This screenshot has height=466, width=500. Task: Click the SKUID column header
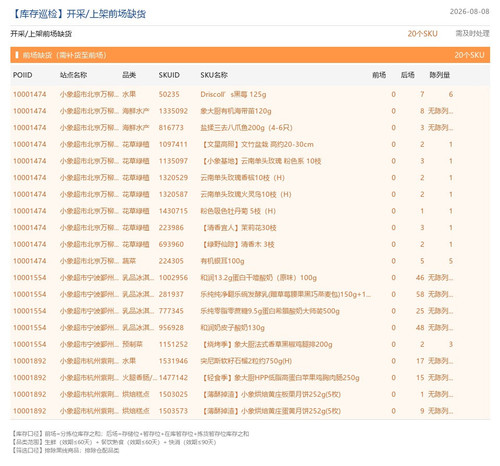click(169, 75)
